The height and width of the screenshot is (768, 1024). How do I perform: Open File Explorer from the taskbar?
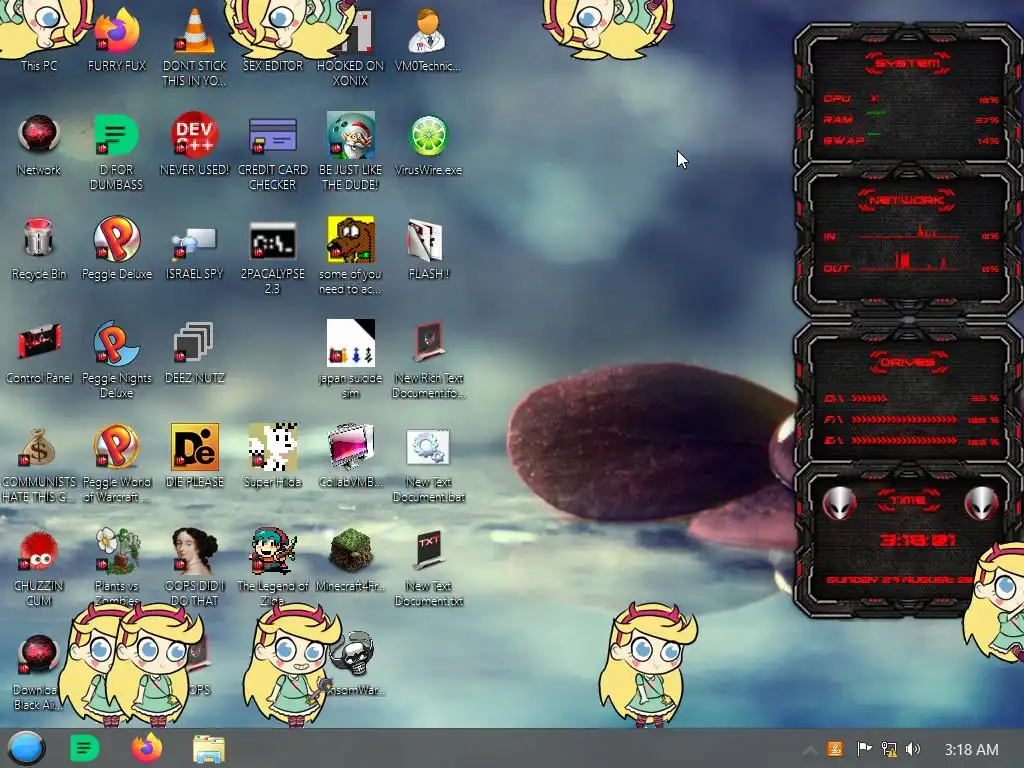pyautogui.click(x=209, y=749)
